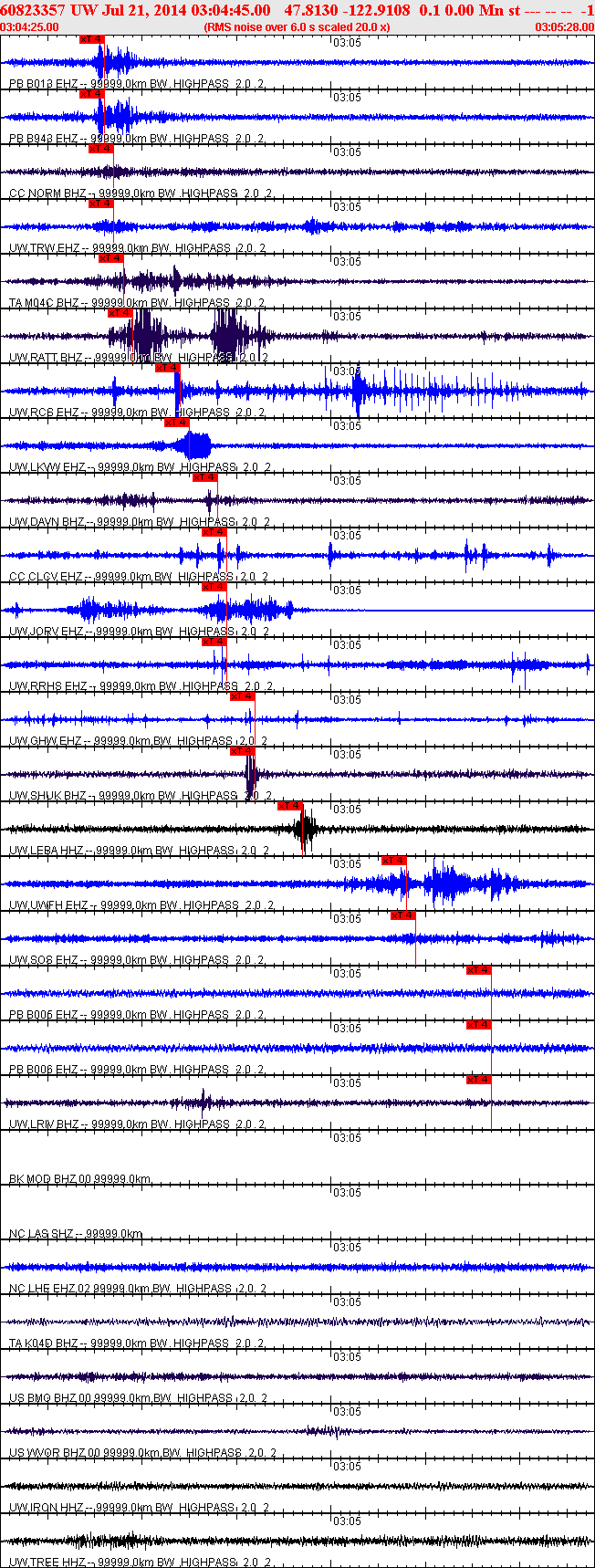Click the event coordinates 47.8130 -122.9108

[348, 9]
